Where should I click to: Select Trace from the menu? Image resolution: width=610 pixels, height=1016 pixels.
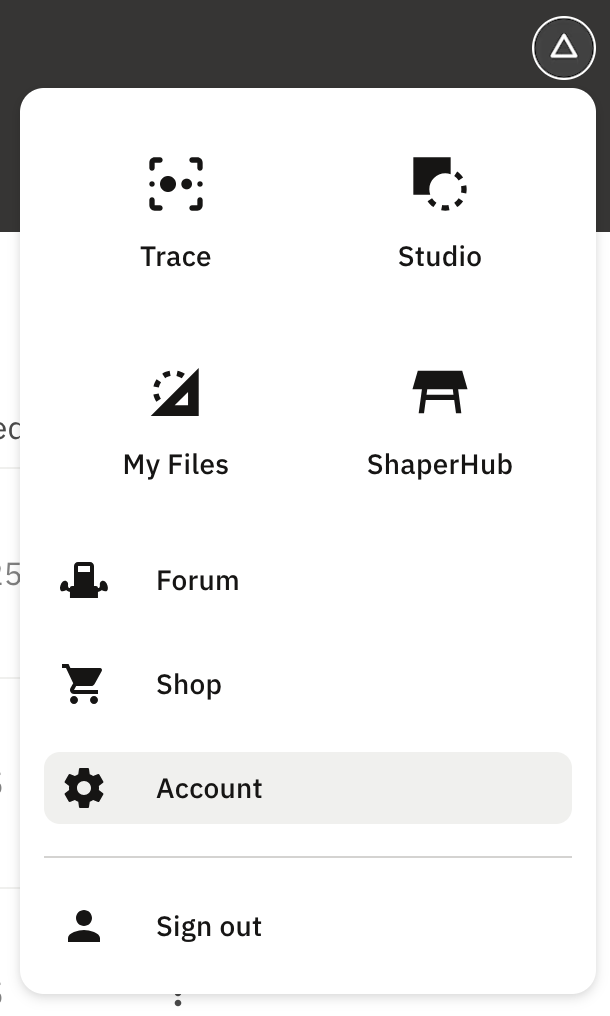(176, 256)
